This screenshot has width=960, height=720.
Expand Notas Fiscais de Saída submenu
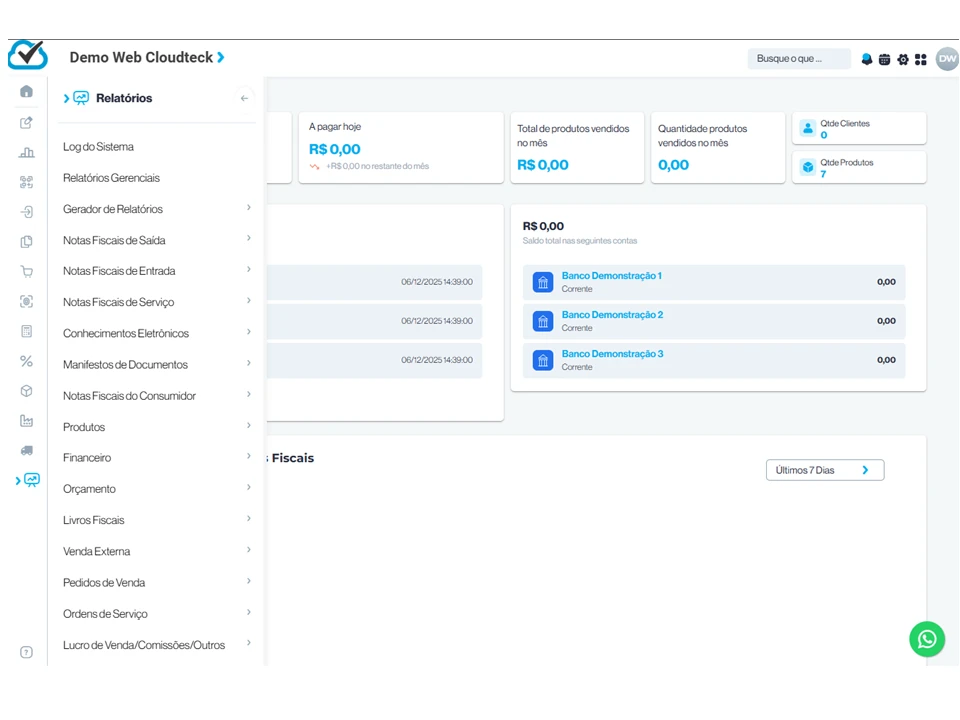tap(156, 240)
